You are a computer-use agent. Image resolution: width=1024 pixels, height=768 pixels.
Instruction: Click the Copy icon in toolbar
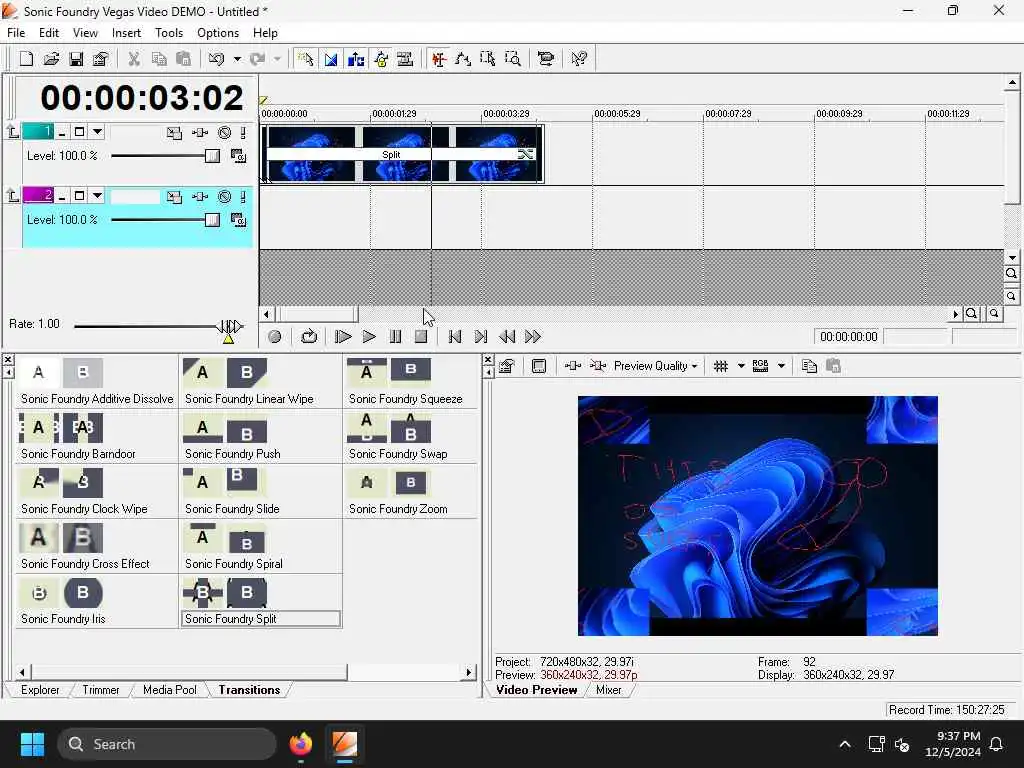159,59
